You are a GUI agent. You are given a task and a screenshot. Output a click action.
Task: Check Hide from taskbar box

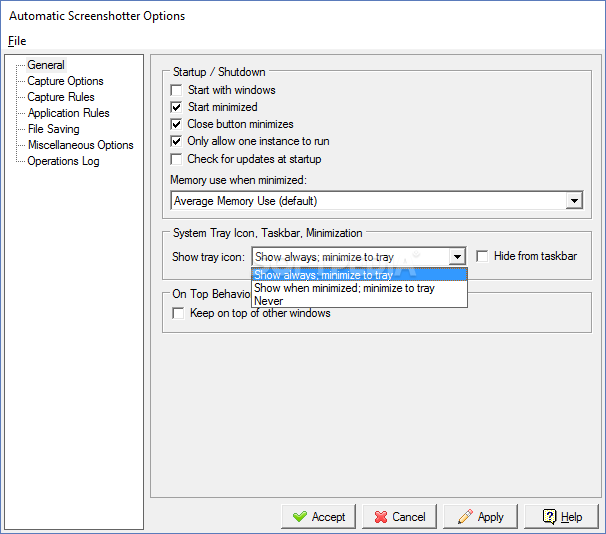click(x=482, y=256)
